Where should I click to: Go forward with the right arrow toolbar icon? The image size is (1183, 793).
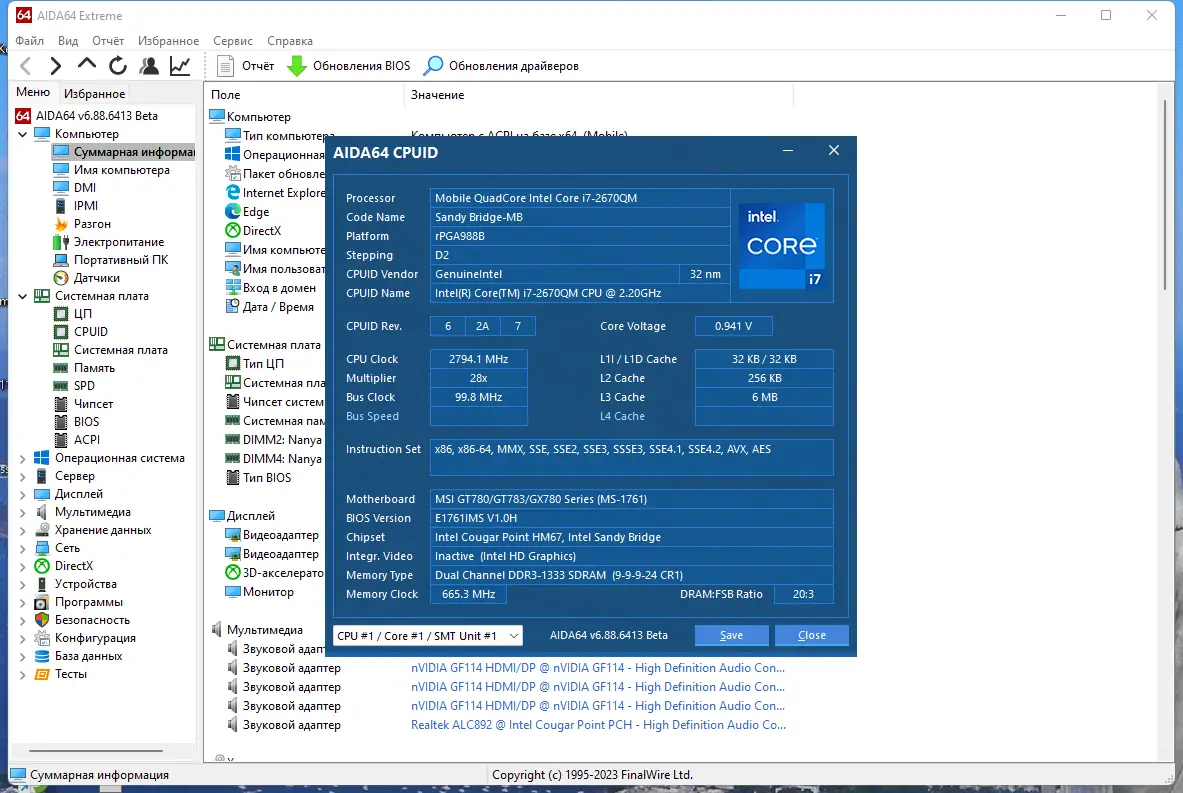55,66
